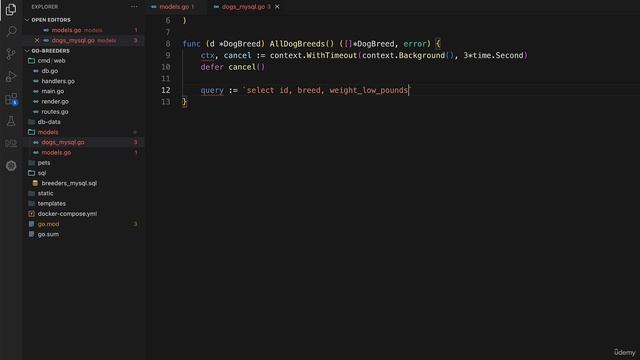Viewport: 640px width, 360px height.
Task: Open go.mod file
Action: coord(48,224)
